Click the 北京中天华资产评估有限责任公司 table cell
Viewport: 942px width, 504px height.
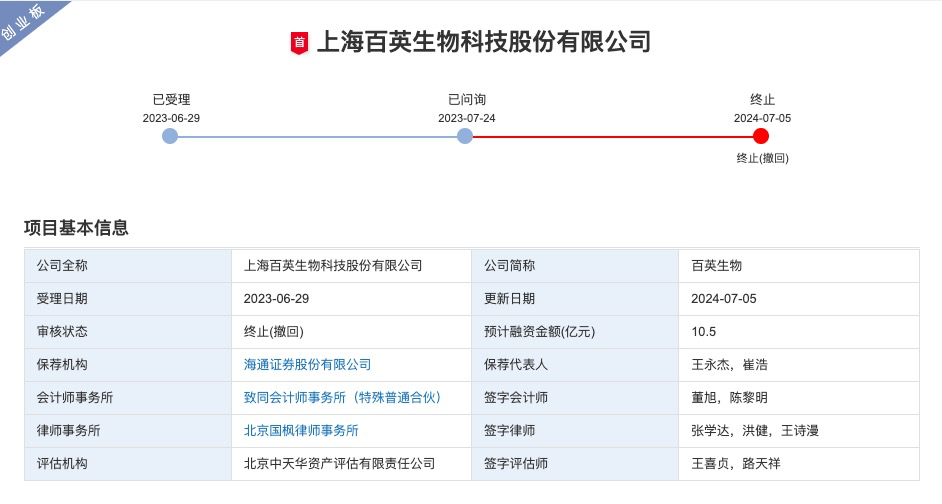339,464
